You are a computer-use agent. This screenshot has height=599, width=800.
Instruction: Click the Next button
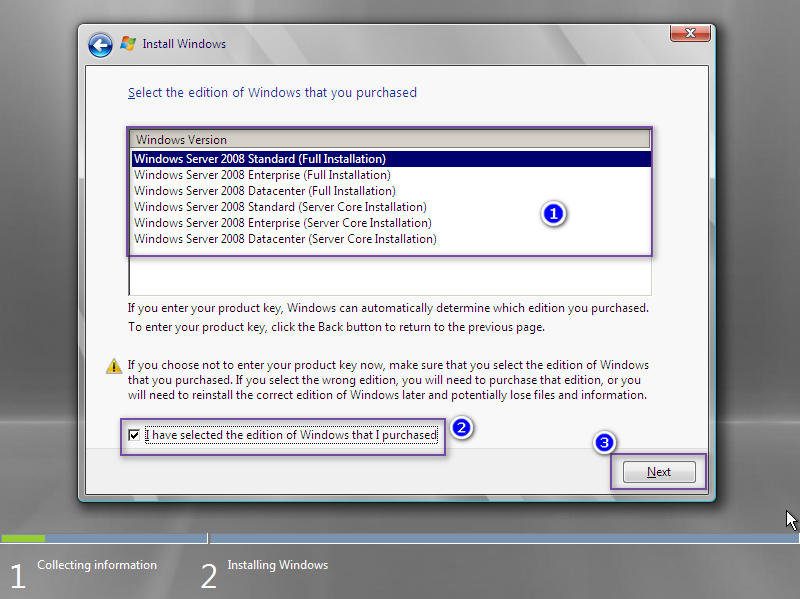658,471
